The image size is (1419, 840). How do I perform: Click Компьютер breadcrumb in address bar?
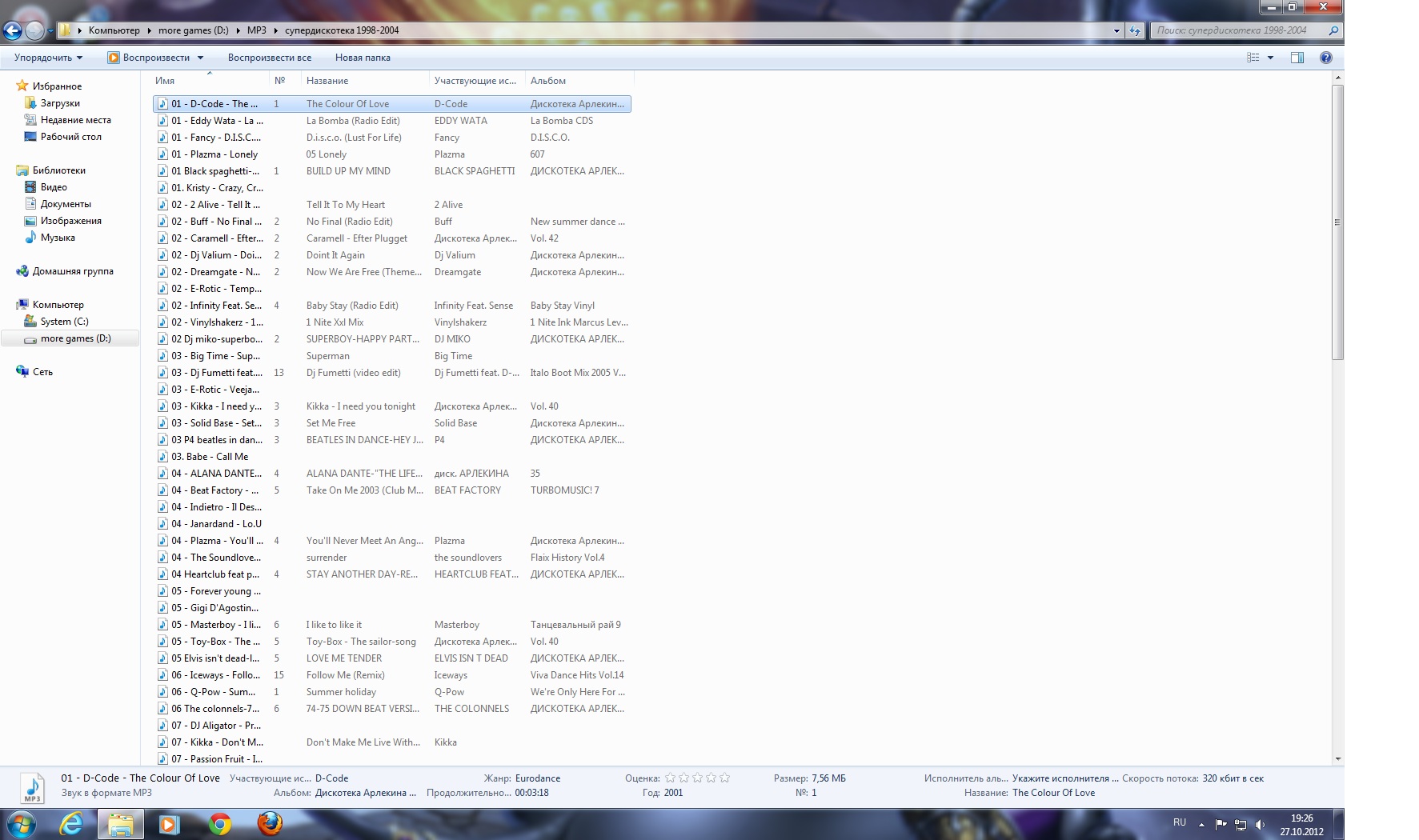tap(114, 30)
